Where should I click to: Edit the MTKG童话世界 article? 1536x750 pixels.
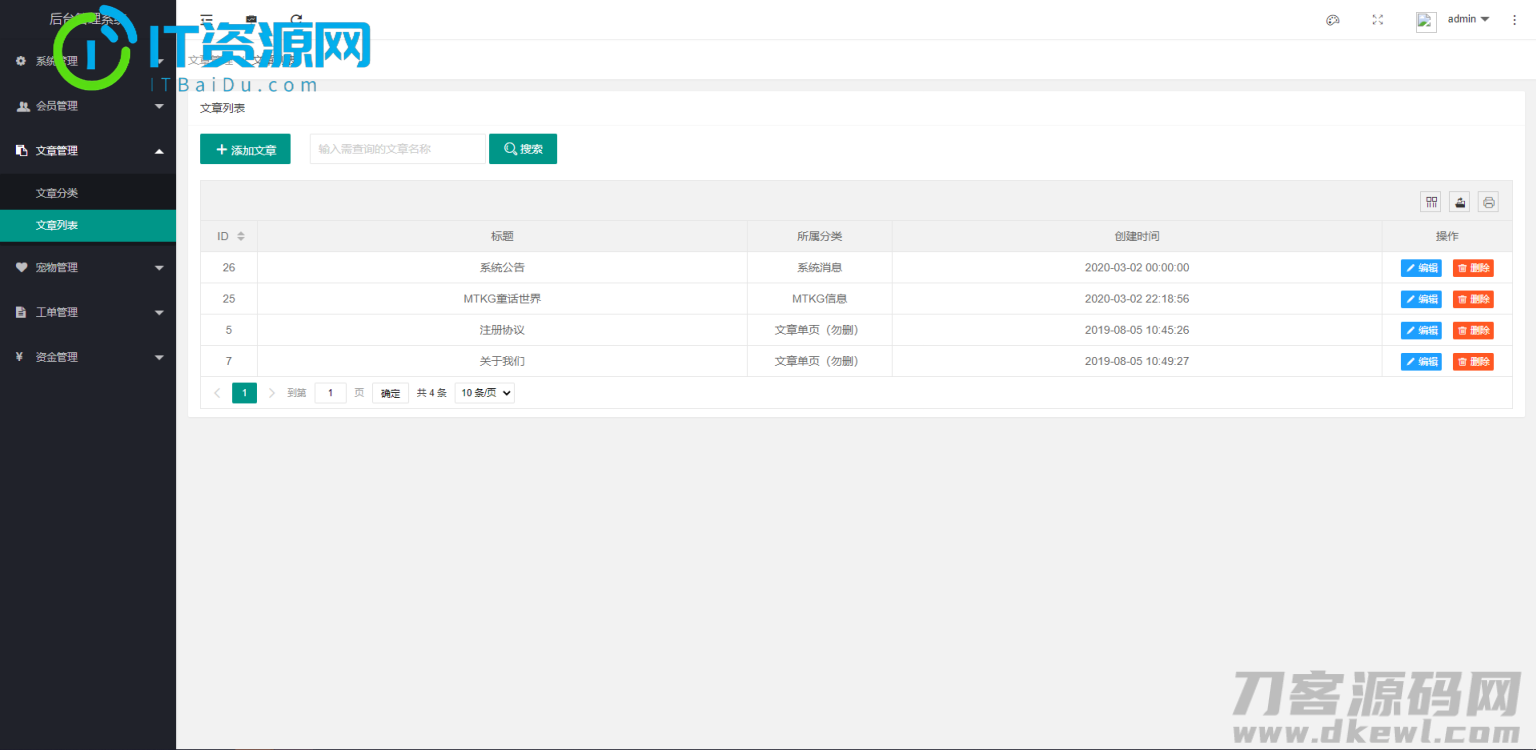[x=1421, y=299]
